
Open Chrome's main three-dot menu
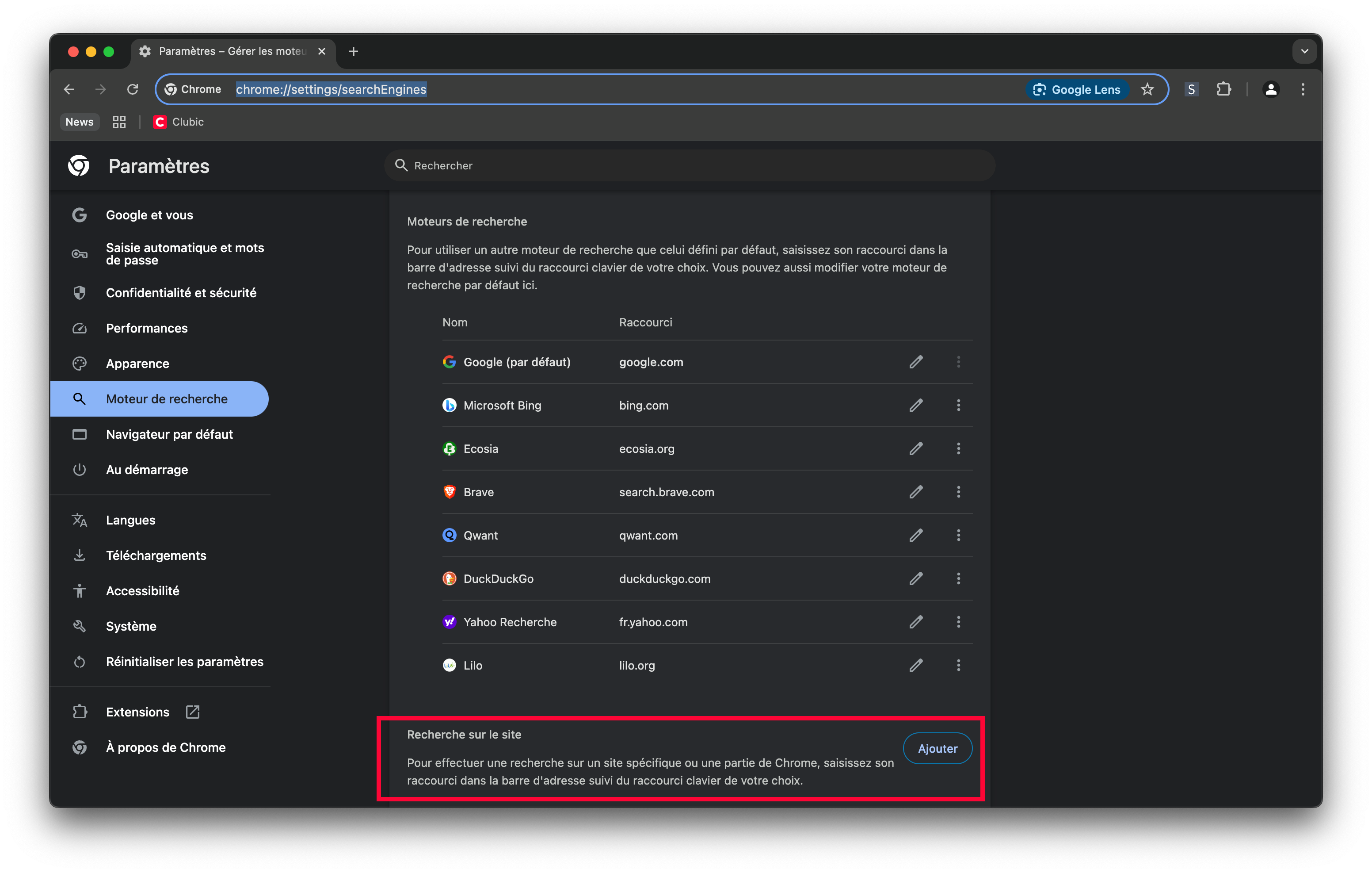tap(1303, 89)
